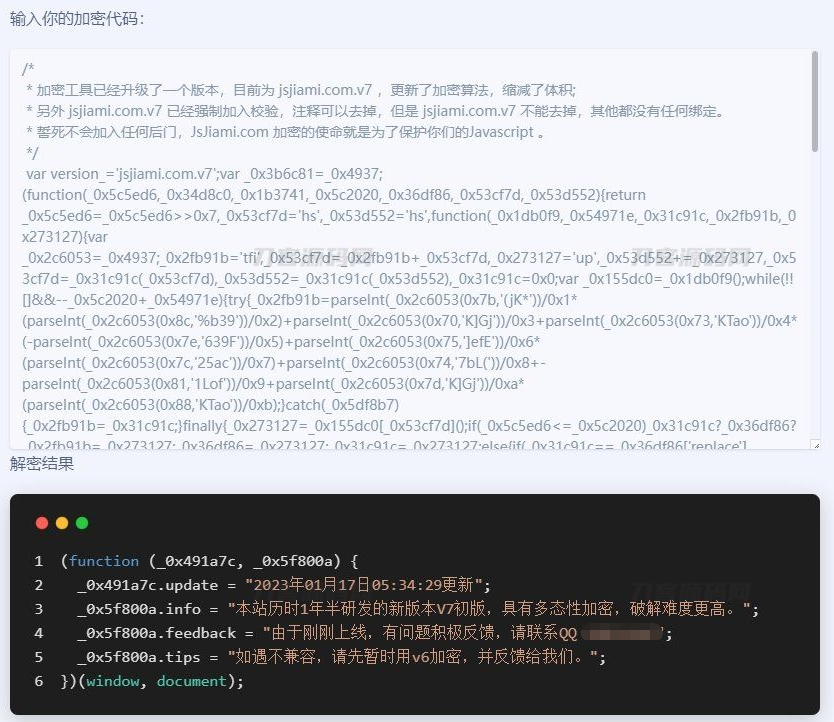Click the function keyword on line 1
The height and width of the screenshot is (722, 834).
coord(104,560)
